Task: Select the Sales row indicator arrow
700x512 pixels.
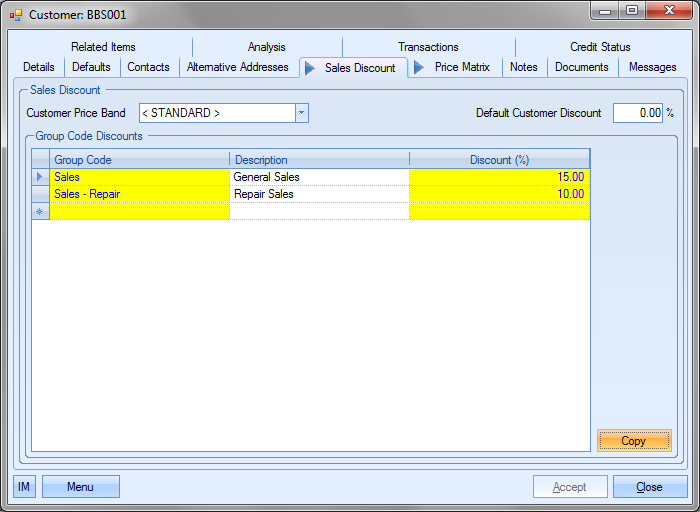Action: (40, 177)
